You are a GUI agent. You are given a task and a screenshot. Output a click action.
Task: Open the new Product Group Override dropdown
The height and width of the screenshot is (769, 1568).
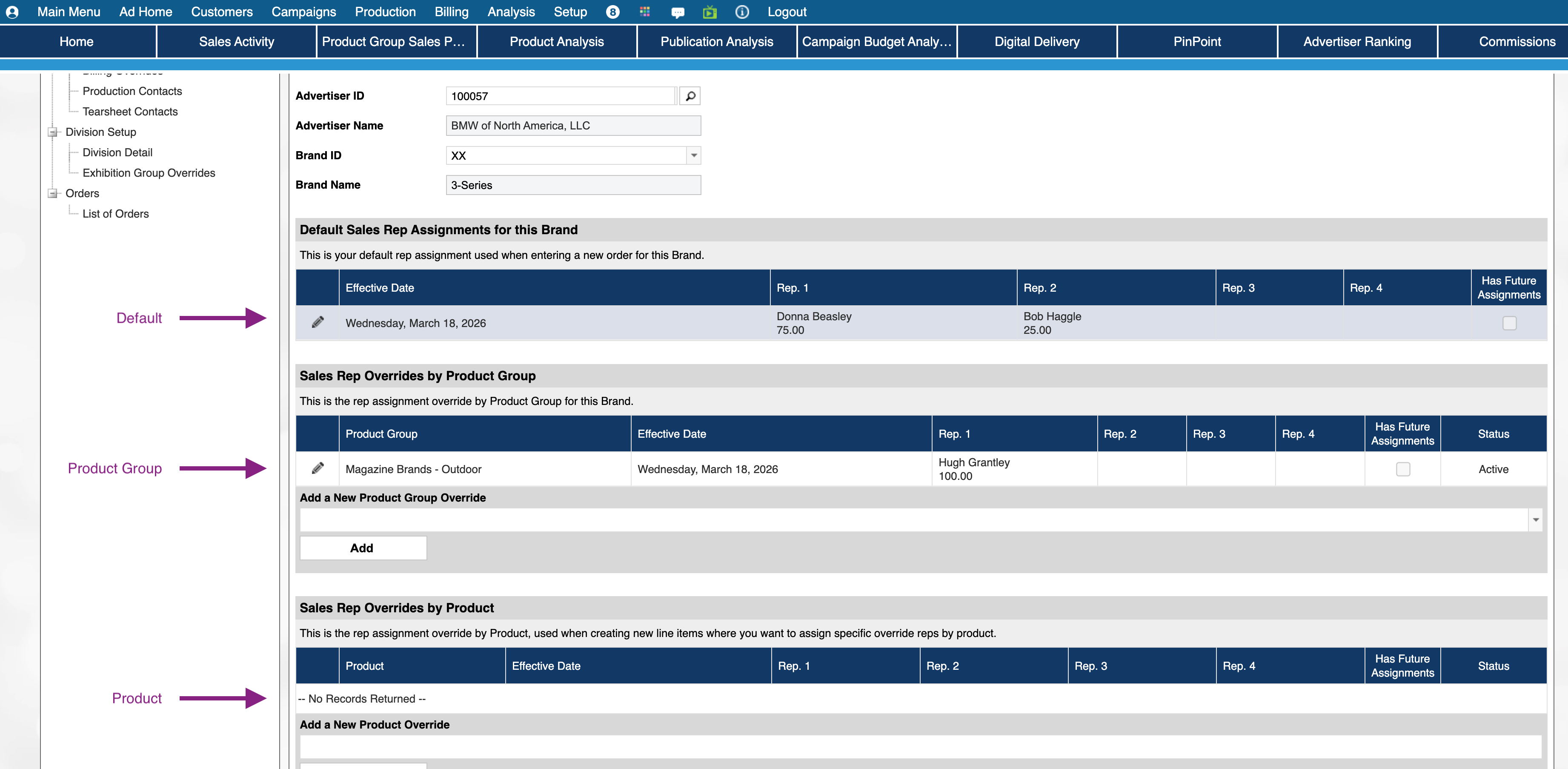coord(1535,520)
